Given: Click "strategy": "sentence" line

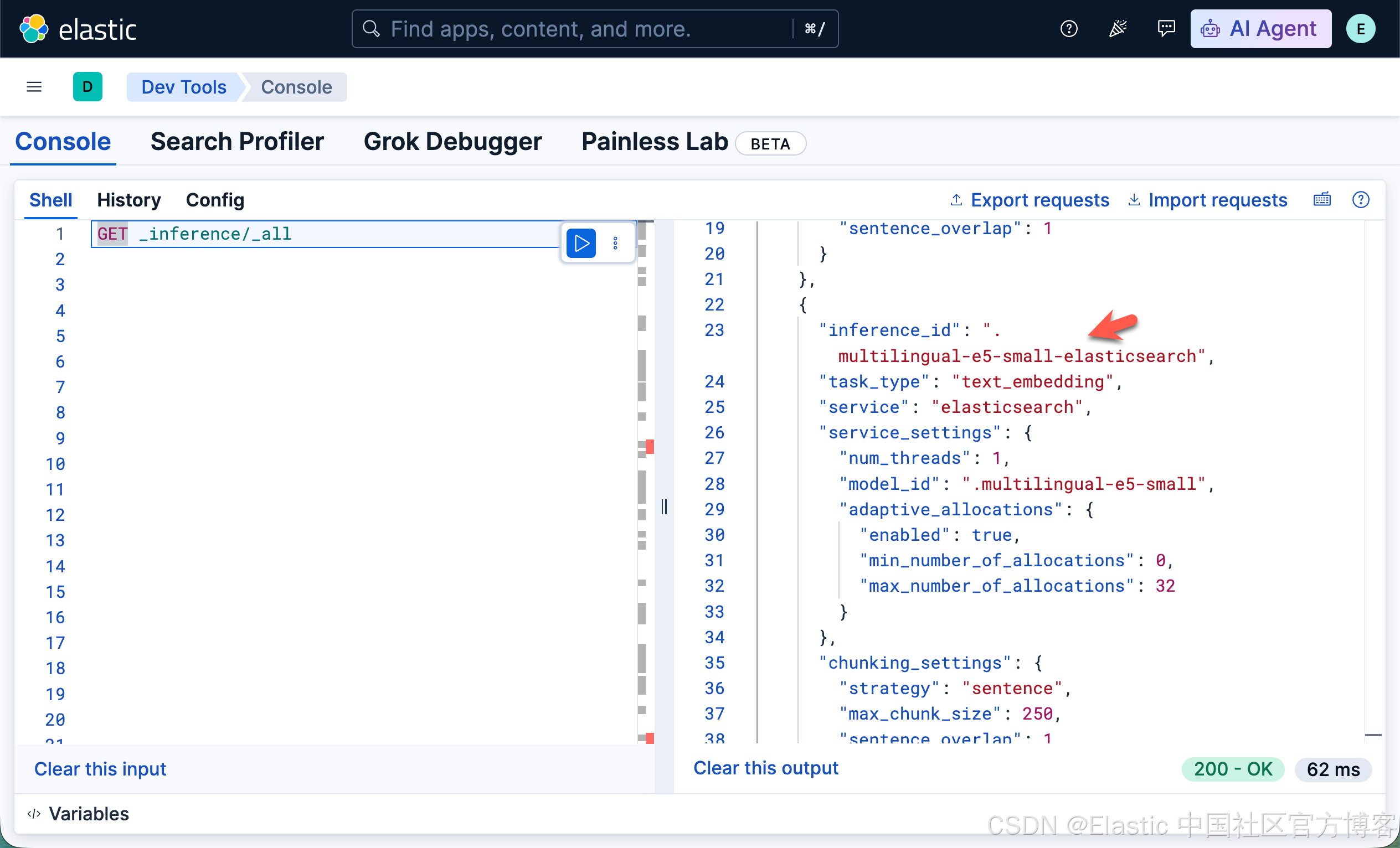Looking at the screenshot, I should 956,689.
